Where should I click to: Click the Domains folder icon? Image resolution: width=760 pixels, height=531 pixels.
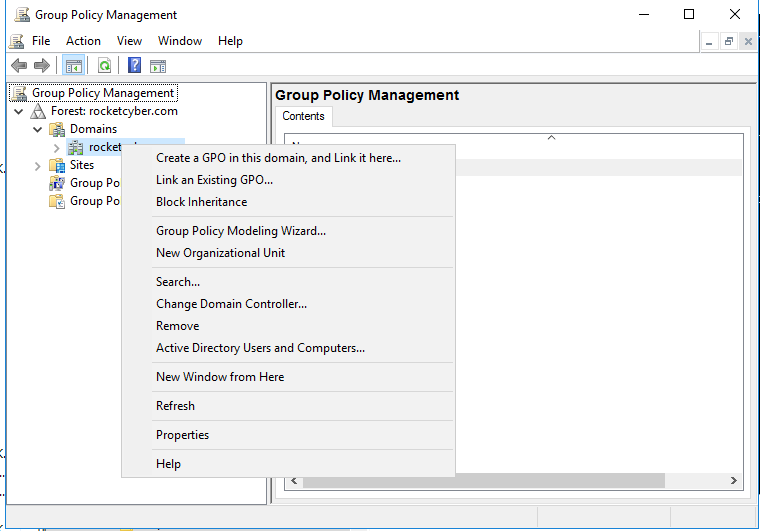pos(57,129)
